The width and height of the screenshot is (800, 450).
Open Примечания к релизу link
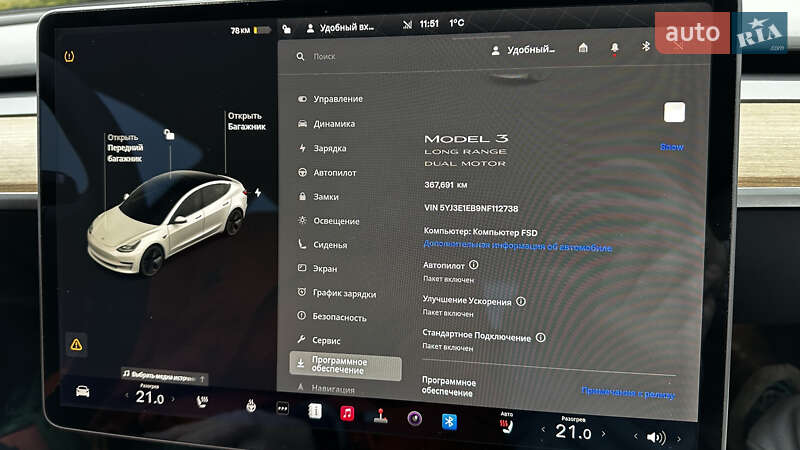[x=628, y=392]
